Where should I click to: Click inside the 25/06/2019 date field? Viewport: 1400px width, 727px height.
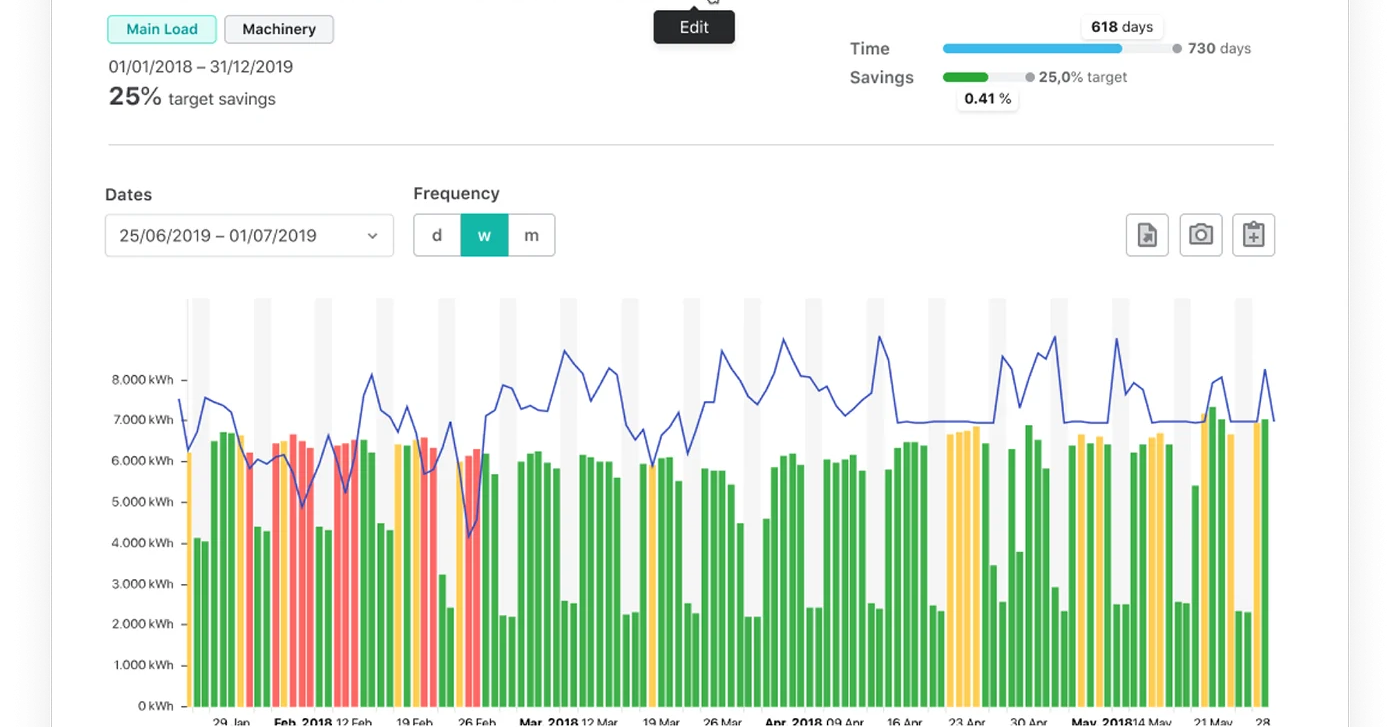coord(217,235)
